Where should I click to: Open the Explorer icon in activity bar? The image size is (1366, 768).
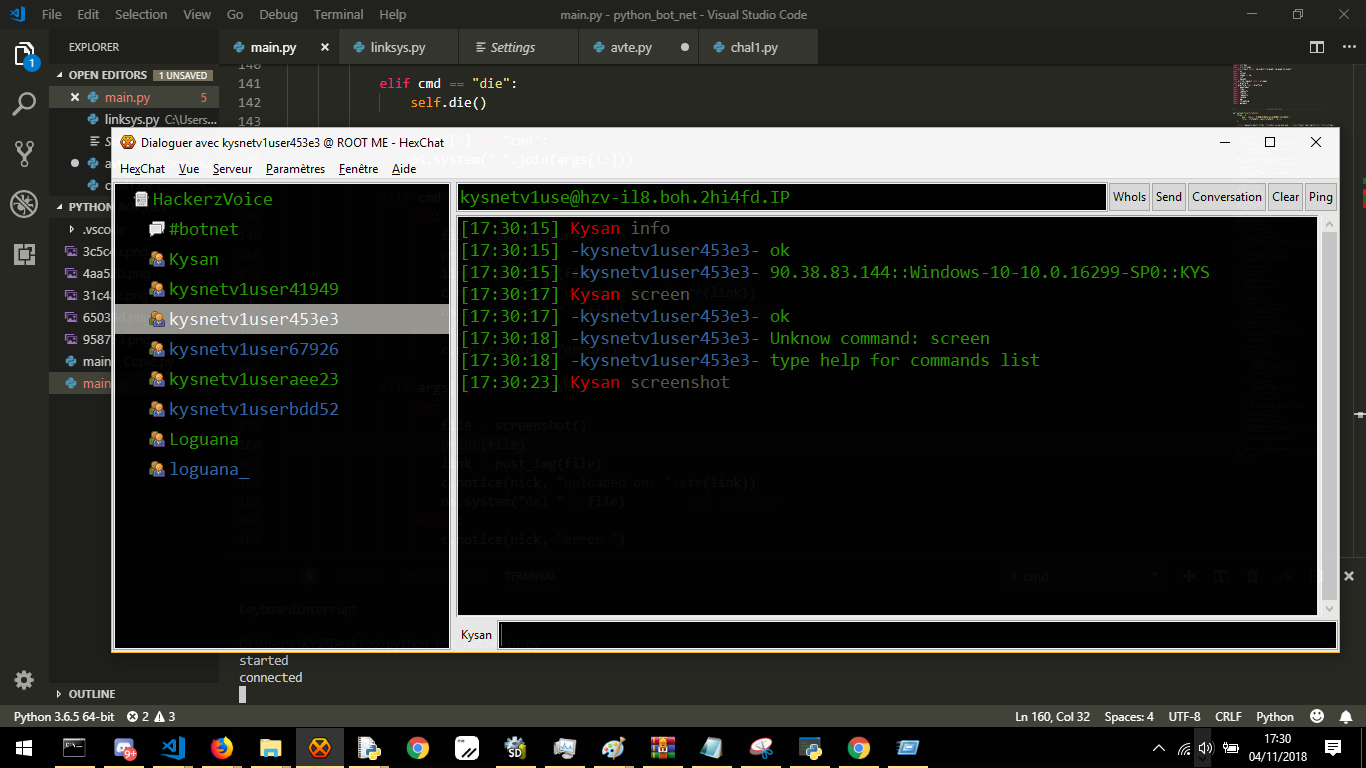[x=24, y=54]
